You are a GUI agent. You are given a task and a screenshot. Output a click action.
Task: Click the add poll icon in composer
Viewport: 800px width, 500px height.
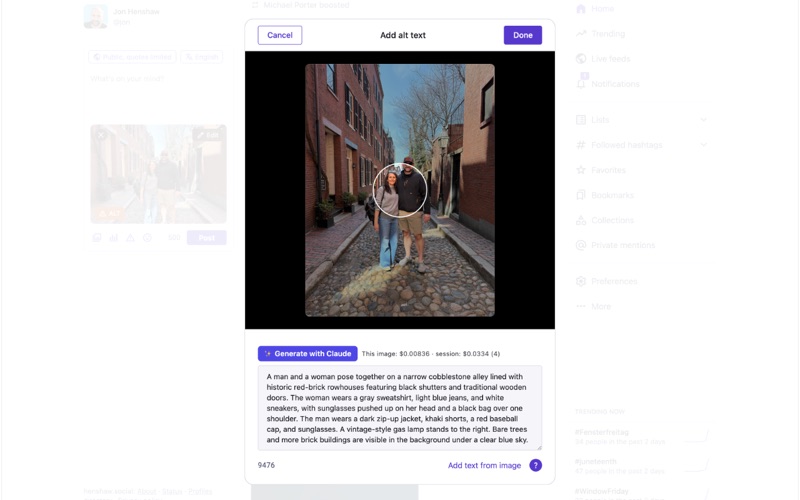click(x=114, y=238)
